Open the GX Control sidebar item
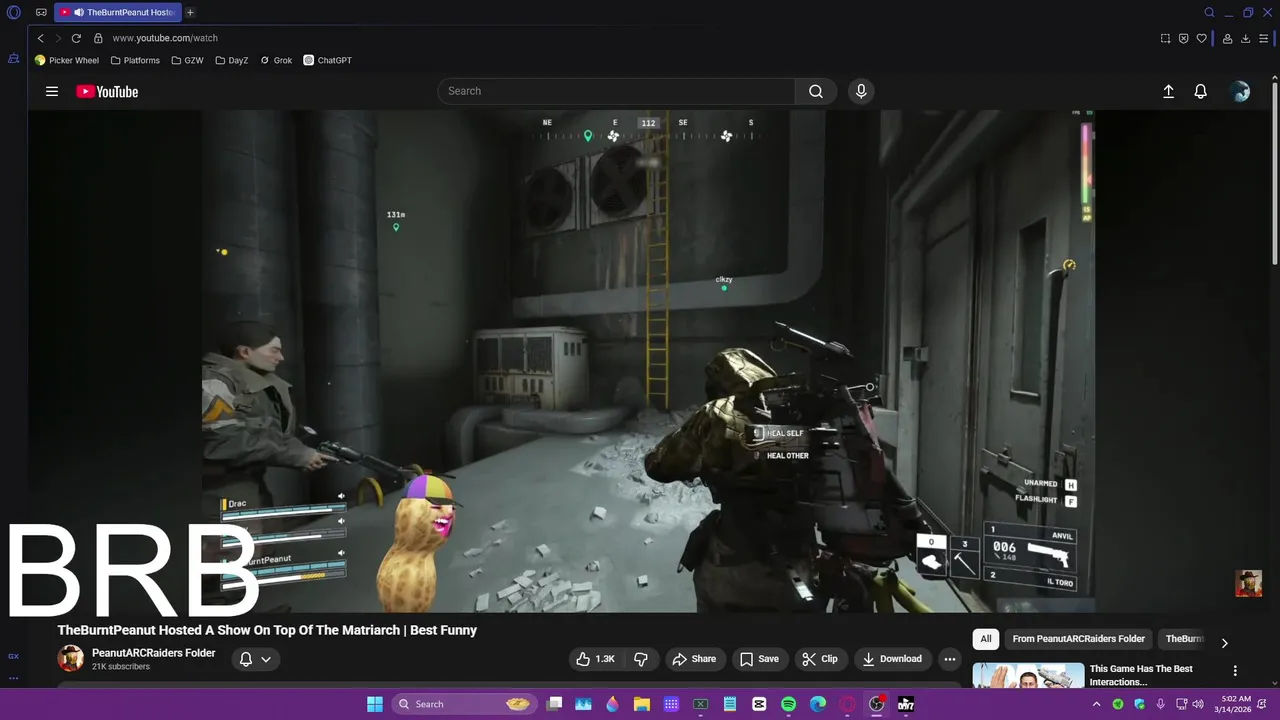The image size is (1280, 720). click(14, 656)
